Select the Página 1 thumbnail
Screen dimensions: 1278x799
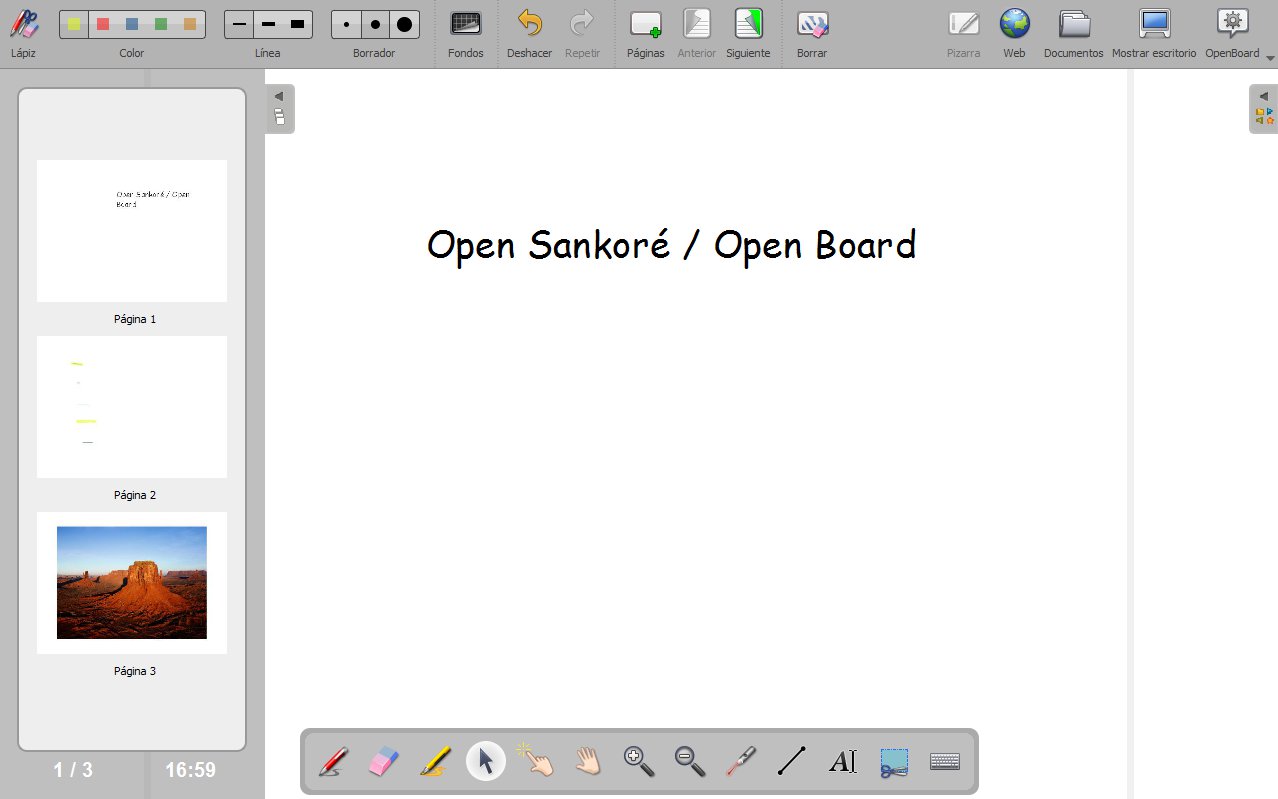coord(132,231)
